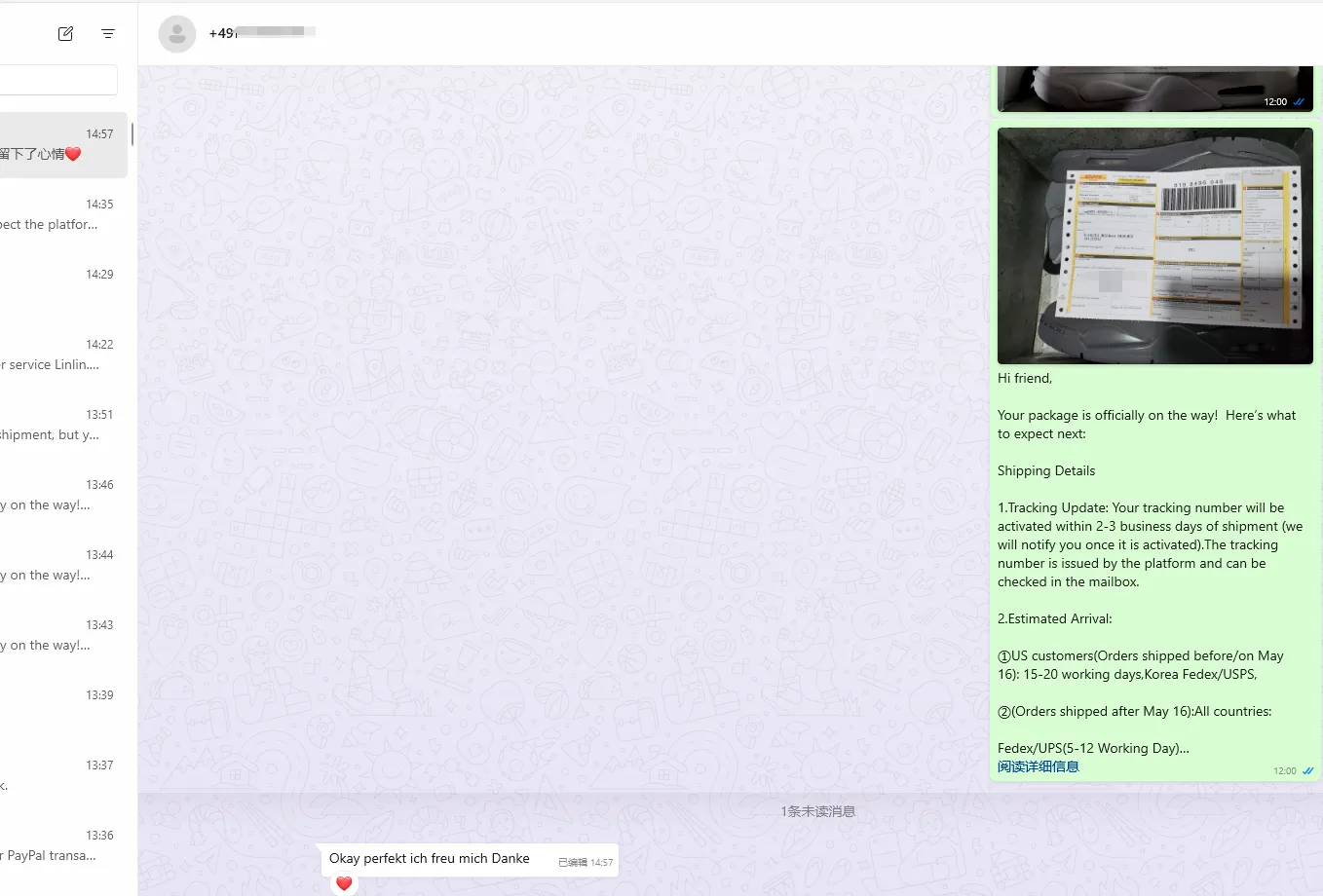The image size is (1323, 896).
Task: Open the conversation from 13:39
Action: [63, 706]
